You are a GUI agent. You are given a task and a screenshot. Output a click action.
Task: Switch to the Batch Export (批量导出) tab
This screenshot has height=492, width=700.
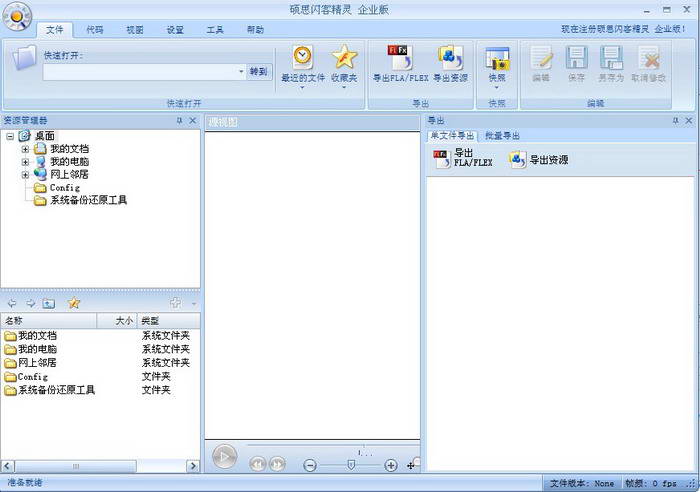(502, 135)
